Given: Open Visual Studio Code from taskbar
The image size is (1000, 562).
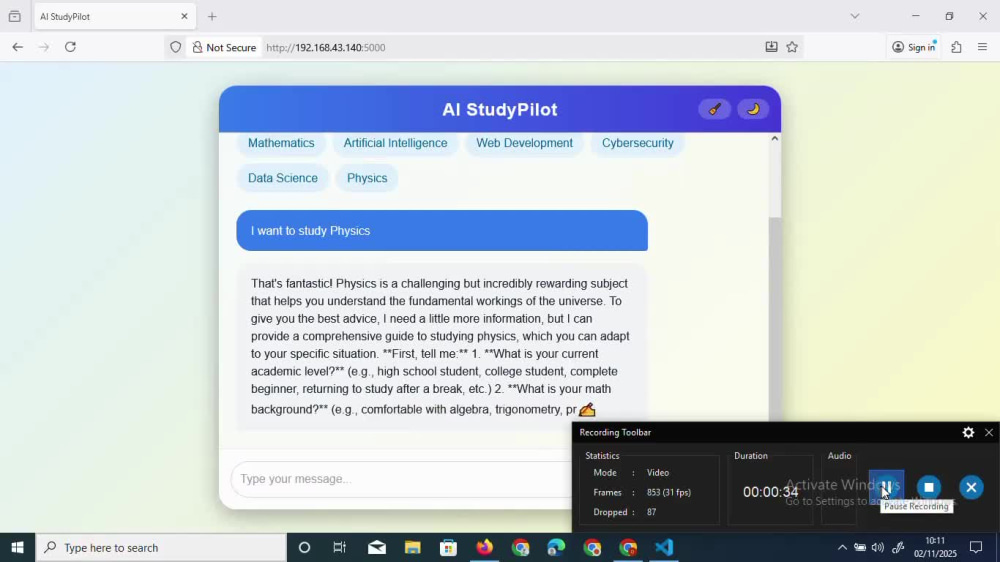Looking at the screenshot, I should (x=664, y=547).
